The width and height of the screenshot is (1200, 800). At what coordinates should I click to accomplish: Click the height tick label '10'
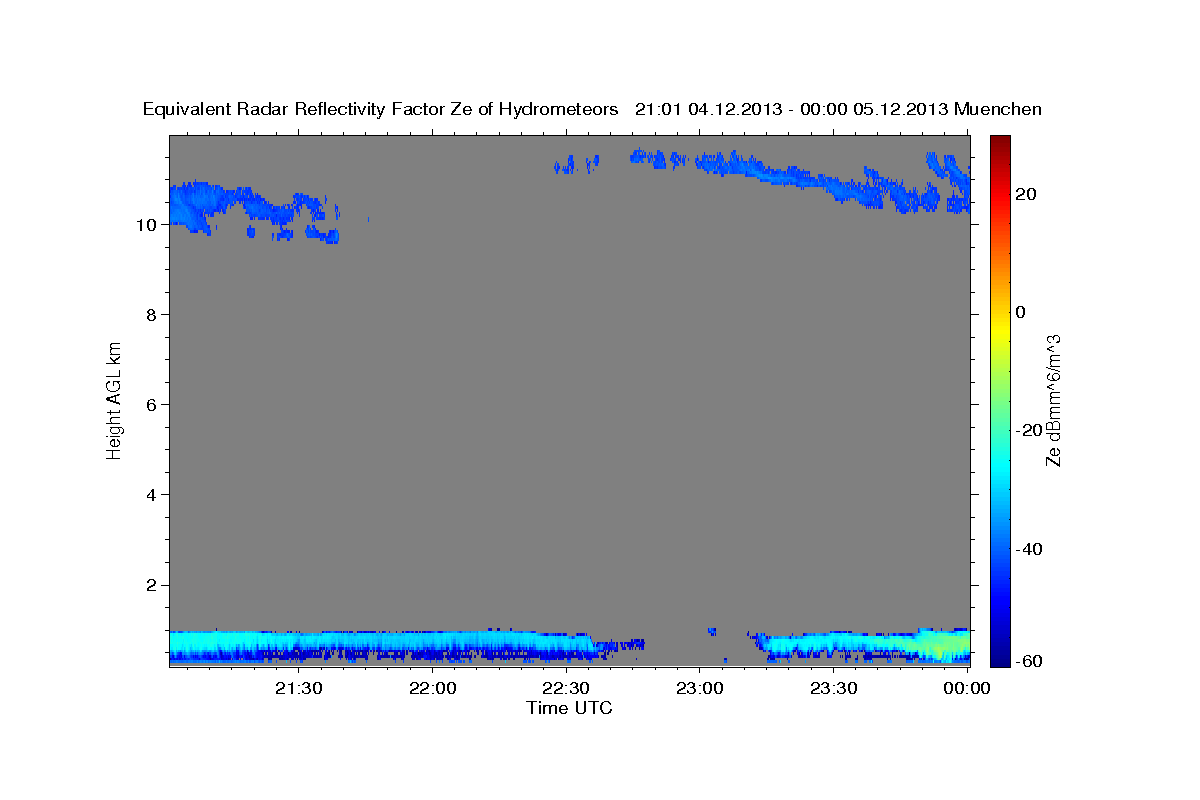[145, 225]
